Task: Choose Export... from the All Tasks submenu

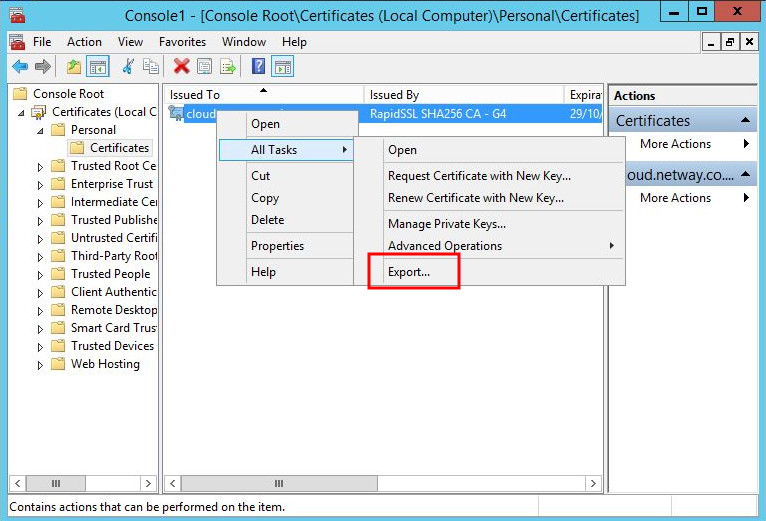Action: [x=409, y=272]
